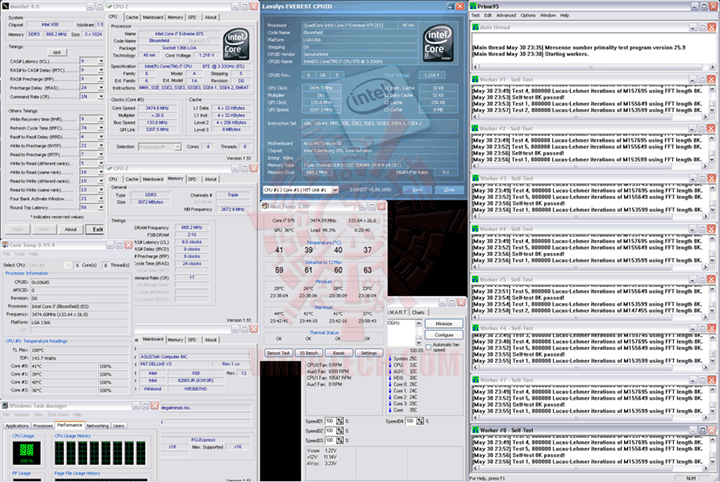Open Charts tab in SpeedFan

tap(418, 313)
